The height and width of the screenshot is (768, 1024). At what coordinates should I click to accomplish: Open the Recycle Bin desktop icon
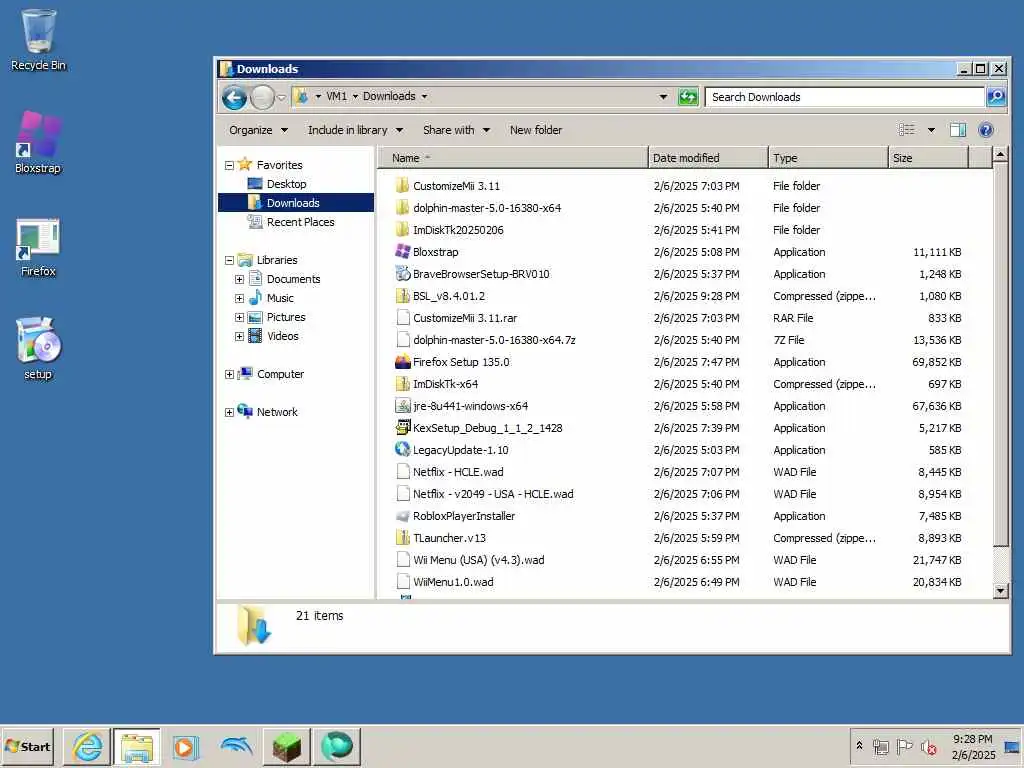coord(38,39)
